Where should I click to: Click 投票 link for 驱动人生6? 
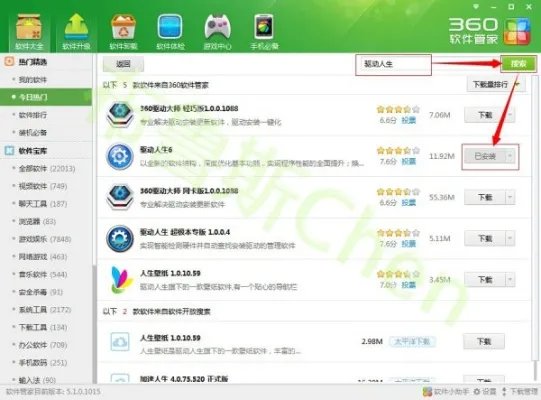tap(409, 162)
